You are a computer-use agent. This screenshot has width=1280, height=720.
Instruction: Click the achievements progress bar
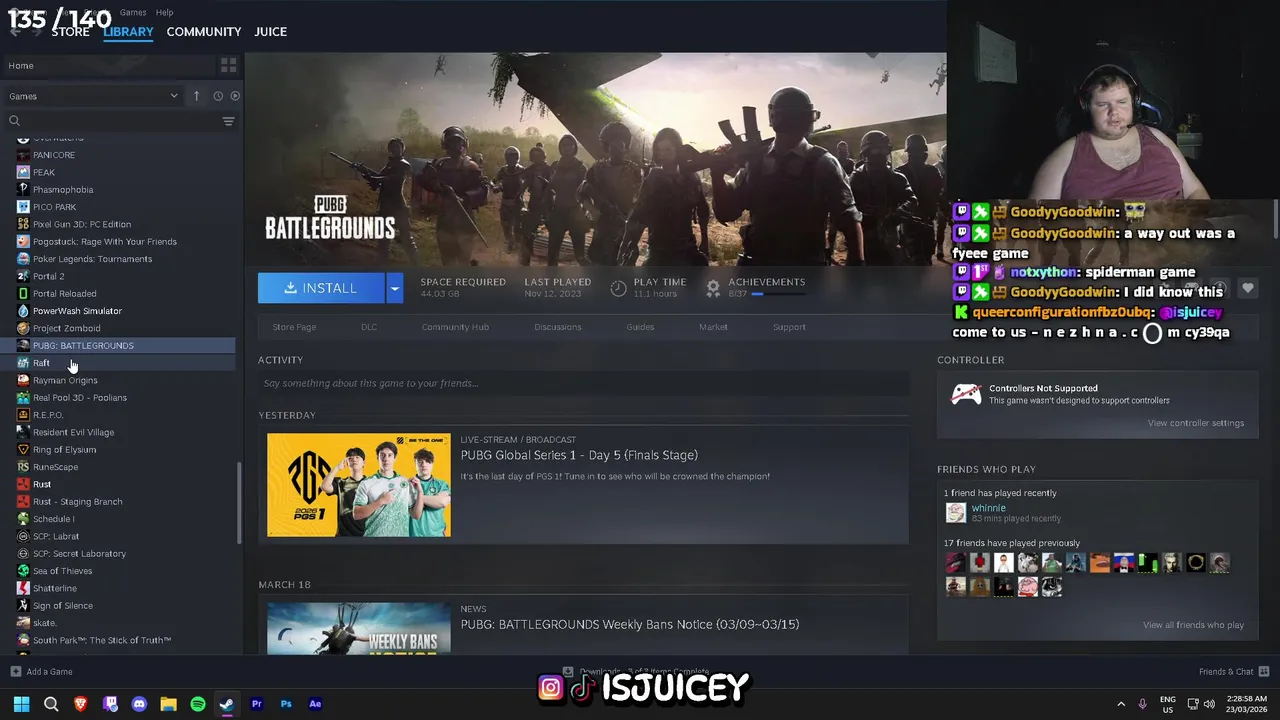(x=780, y=294)
